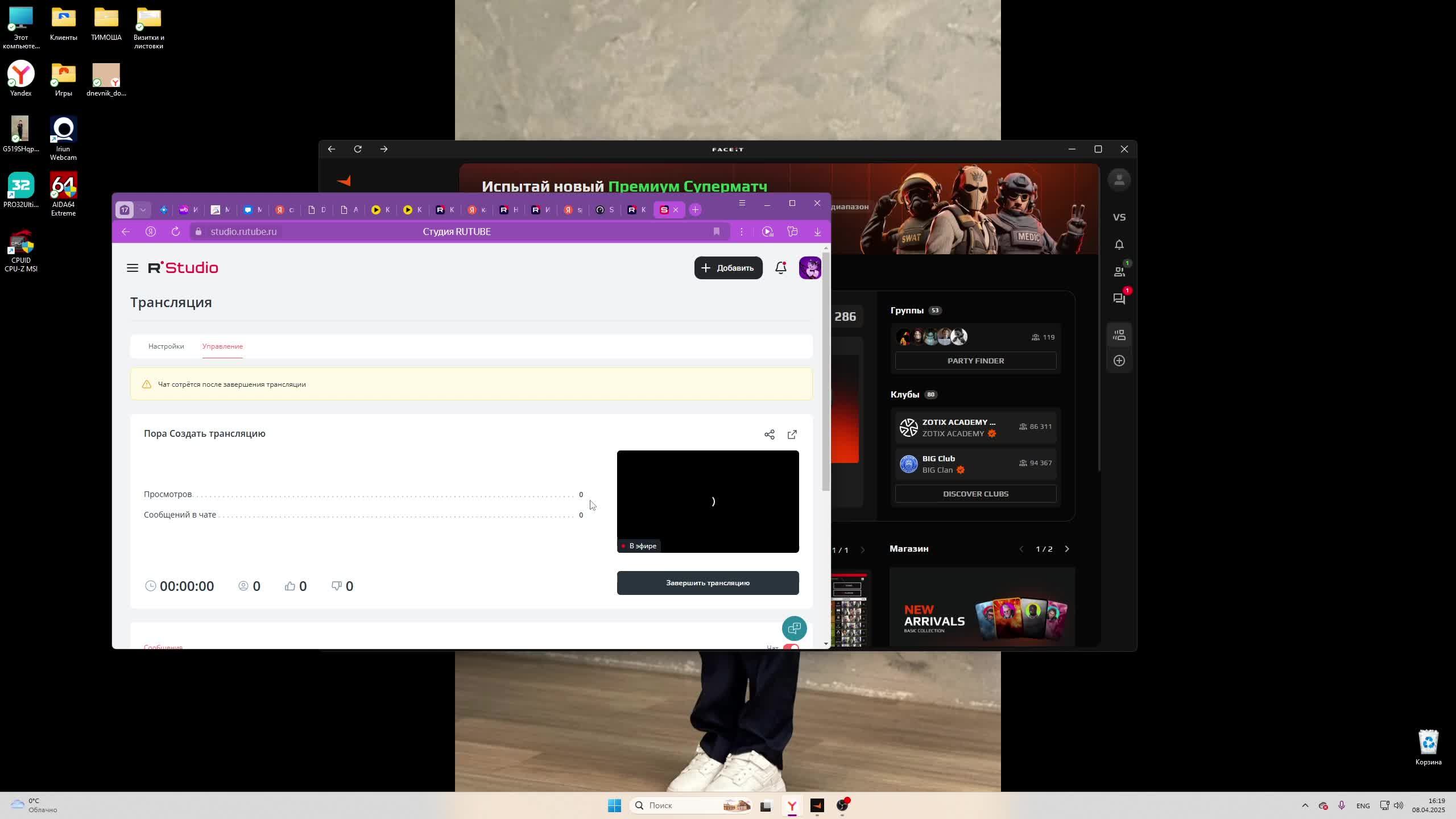Image resolution: width=1456 pixels, height=819 pixels.
Task: Open Клиенты folder on desktop
Action: (x=63, y=24)
